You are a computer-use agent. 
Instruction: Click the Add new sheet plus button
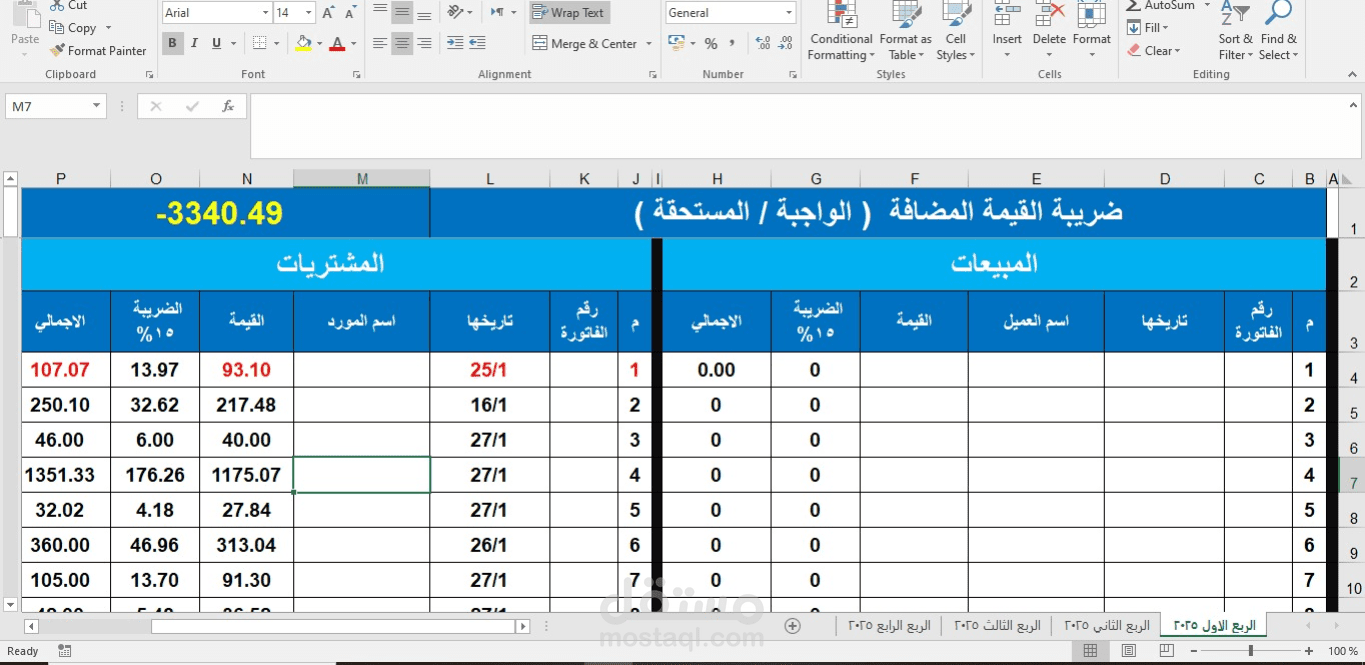click(x=793, y=626)
